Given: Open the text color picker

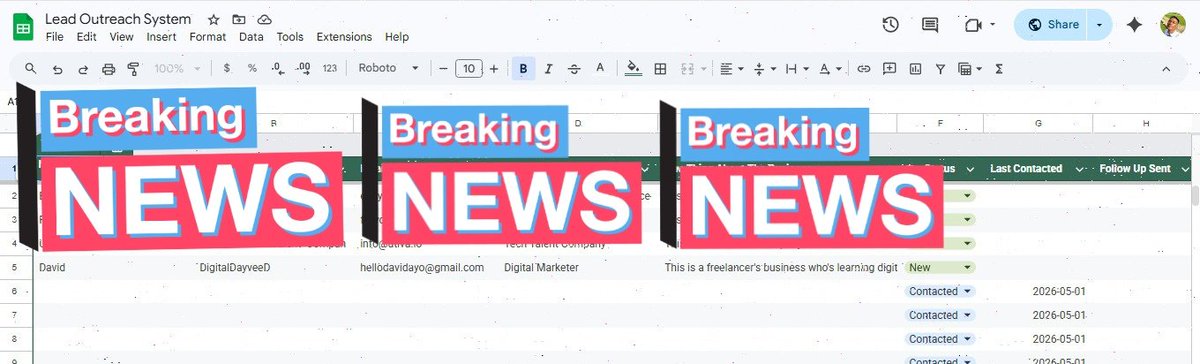Looking at the screenshot, I should click(600, 69).
